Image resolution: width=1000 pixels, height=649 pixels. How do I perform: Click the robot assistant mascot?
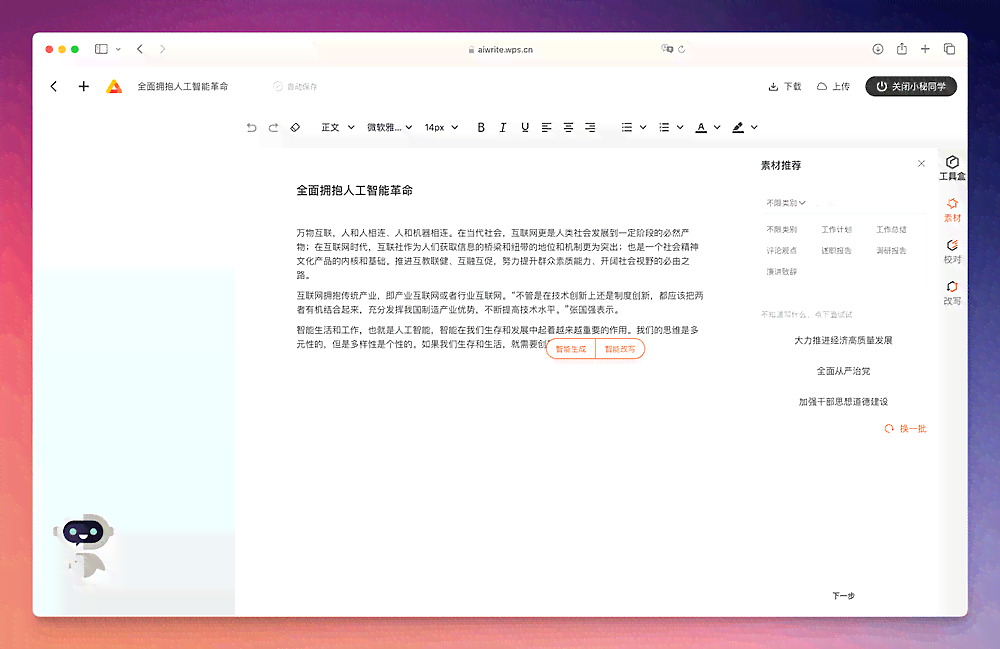coord(85,549)
